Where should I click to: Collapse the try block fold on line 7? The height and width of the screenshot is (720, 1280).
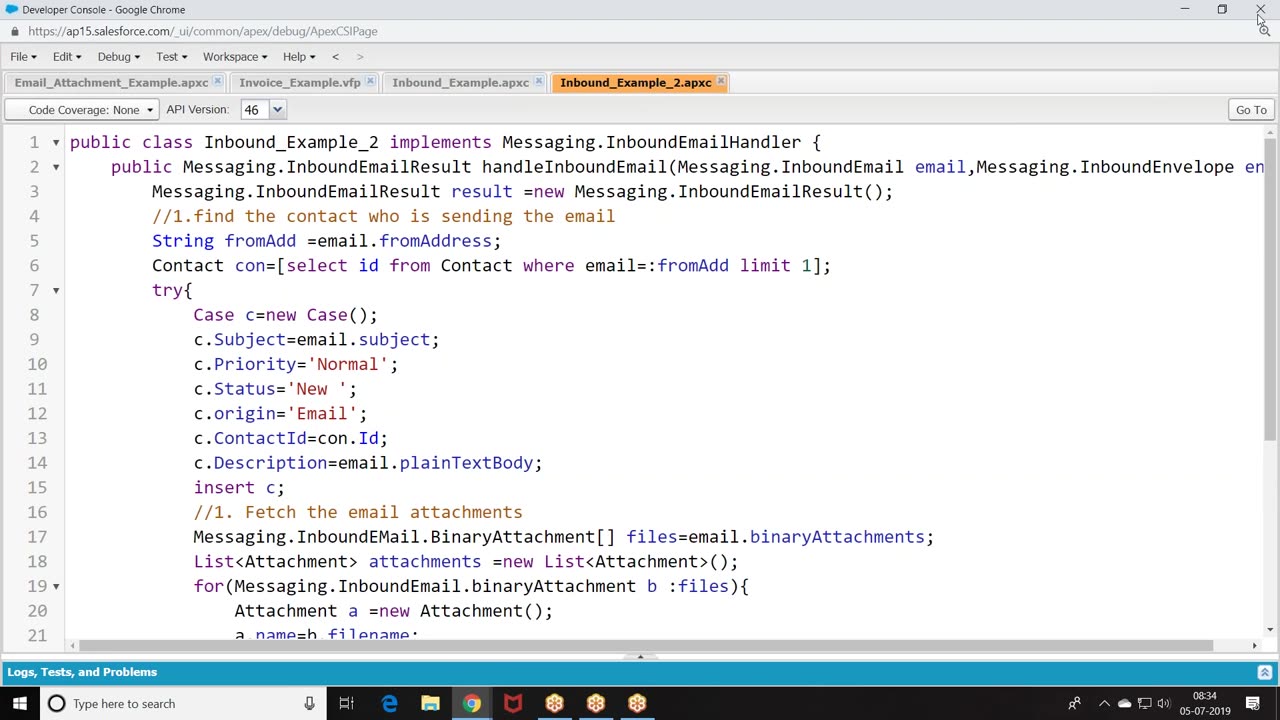tap(56, 290)
